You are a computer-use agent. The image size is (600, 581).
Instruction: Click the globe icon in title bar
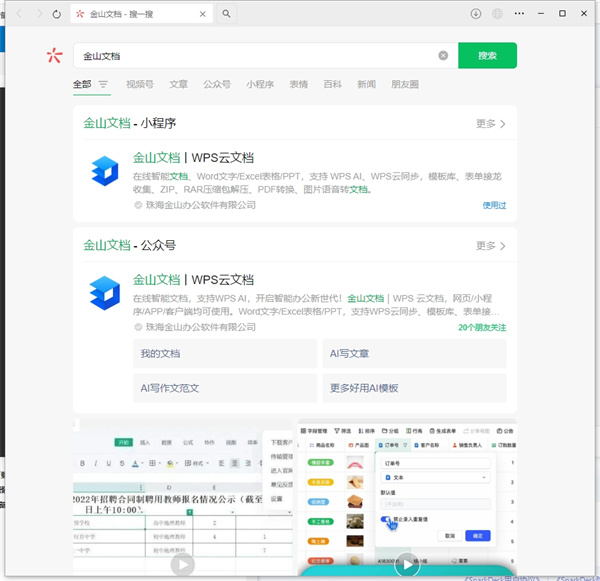(497, 14)
